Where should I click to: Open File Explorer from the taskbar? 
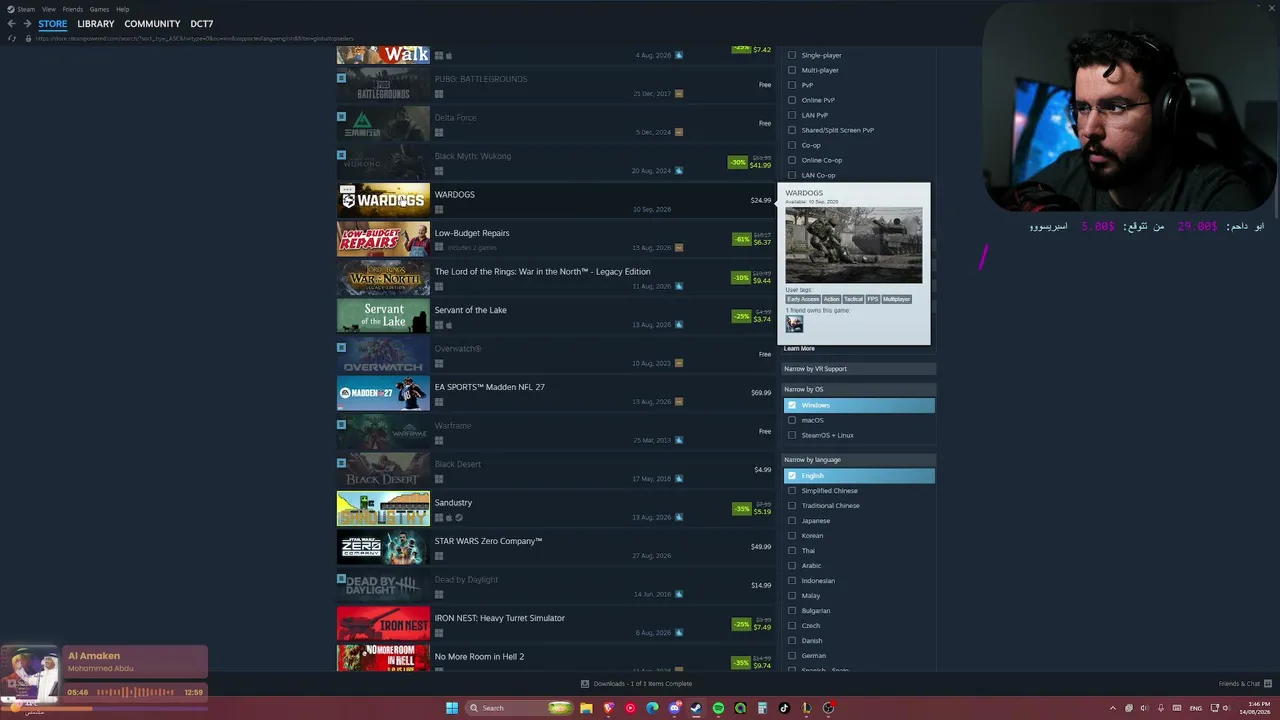click(x=586, y=708)
